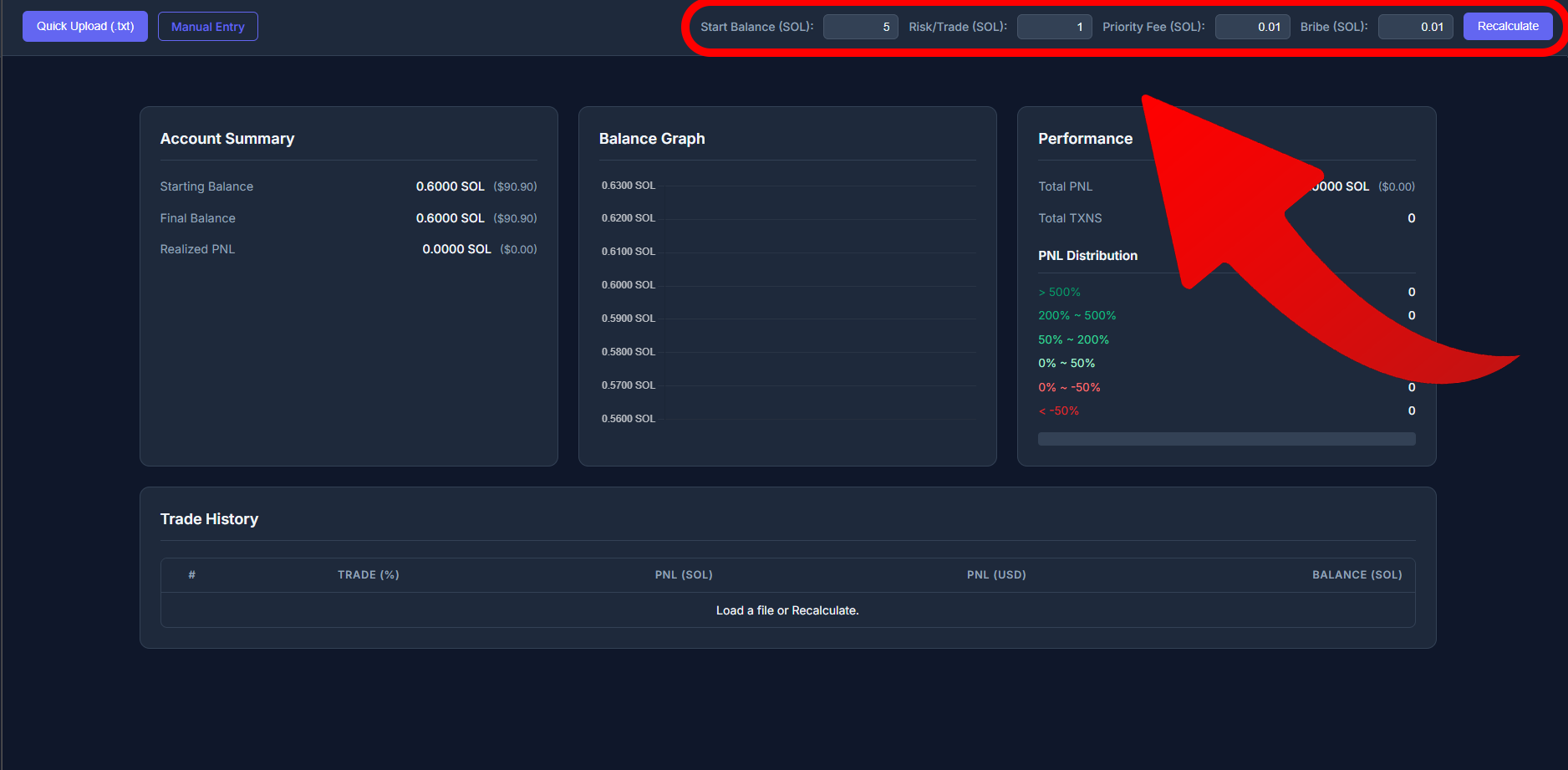Screen dimensions: 1568x770
Task: Click the PNL (USD) column header
Action: point(996,575)
